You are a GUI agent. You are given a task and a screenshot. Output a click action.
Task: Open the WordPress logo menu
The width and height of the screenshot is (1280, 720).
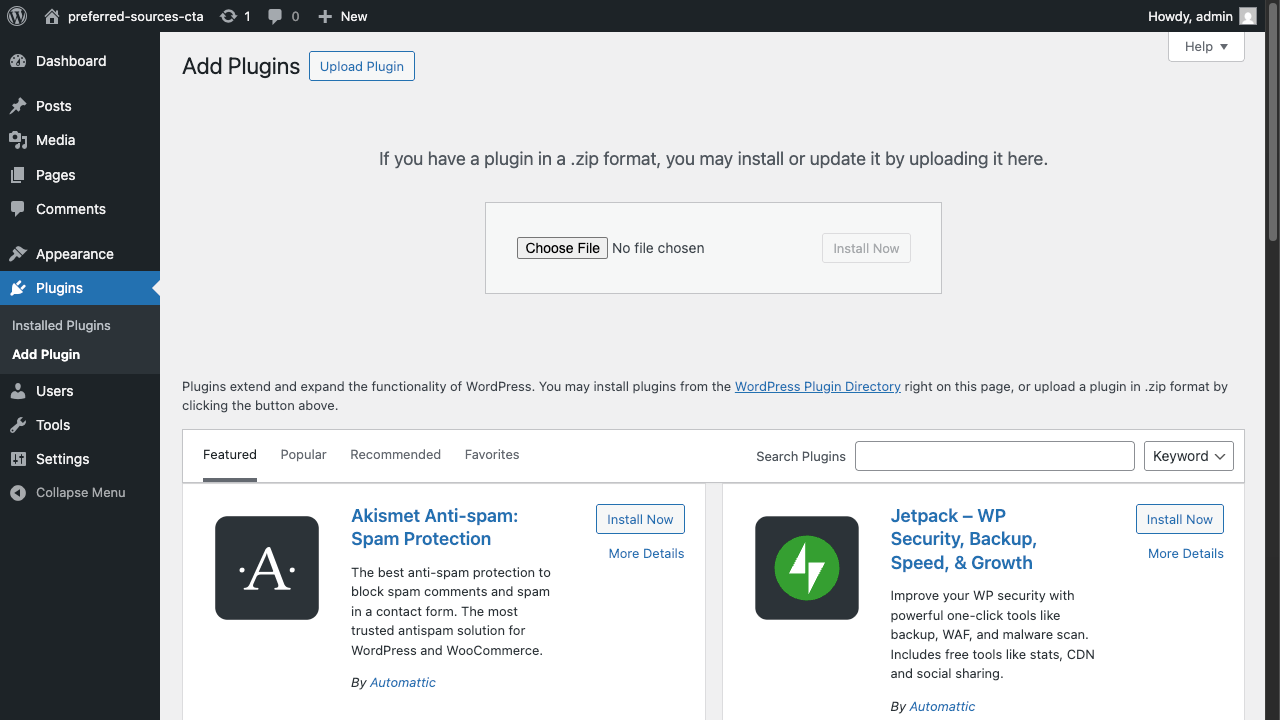16,16
